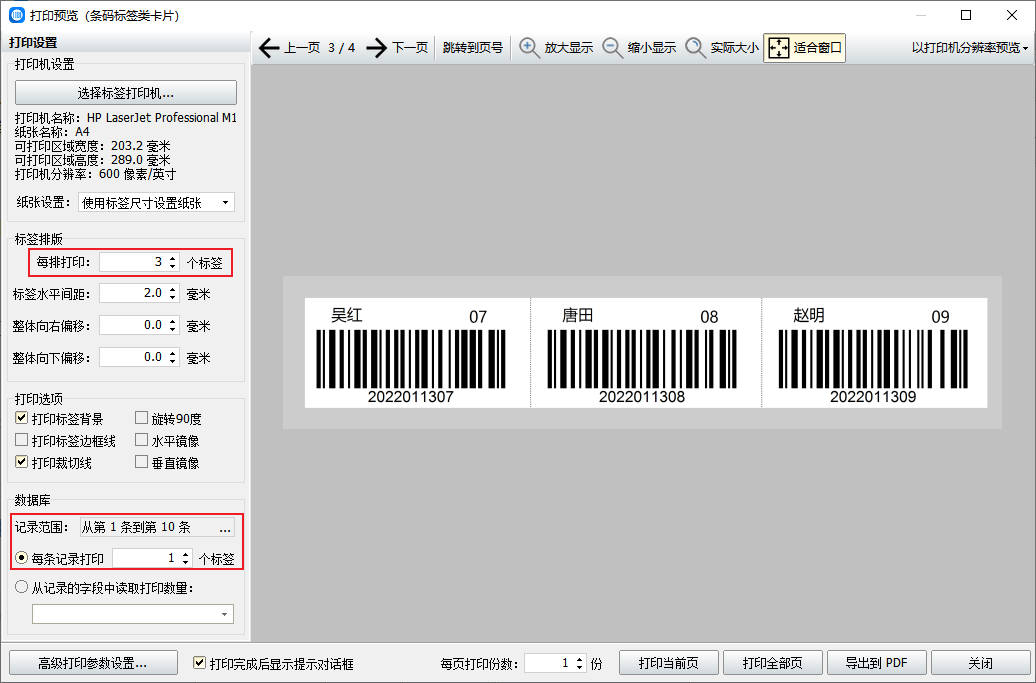Decrease 整体向右偏移 offset value
Image resolution: width=1036 pixels, height=683 pixels.
[172, 329]
